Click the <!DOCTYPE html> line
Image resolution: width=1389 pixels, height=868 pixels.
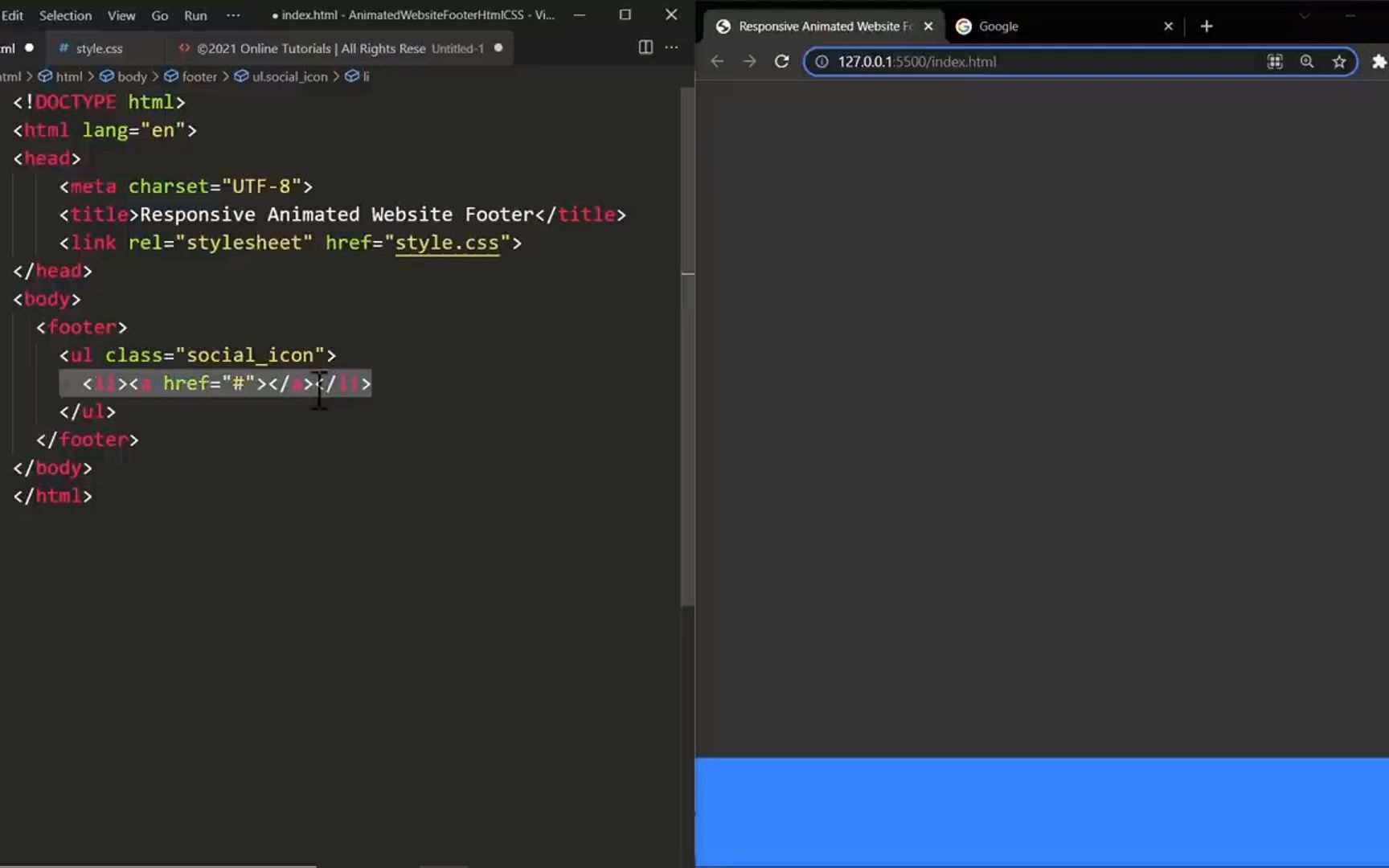pyautogui.click(x=99, y=102)
